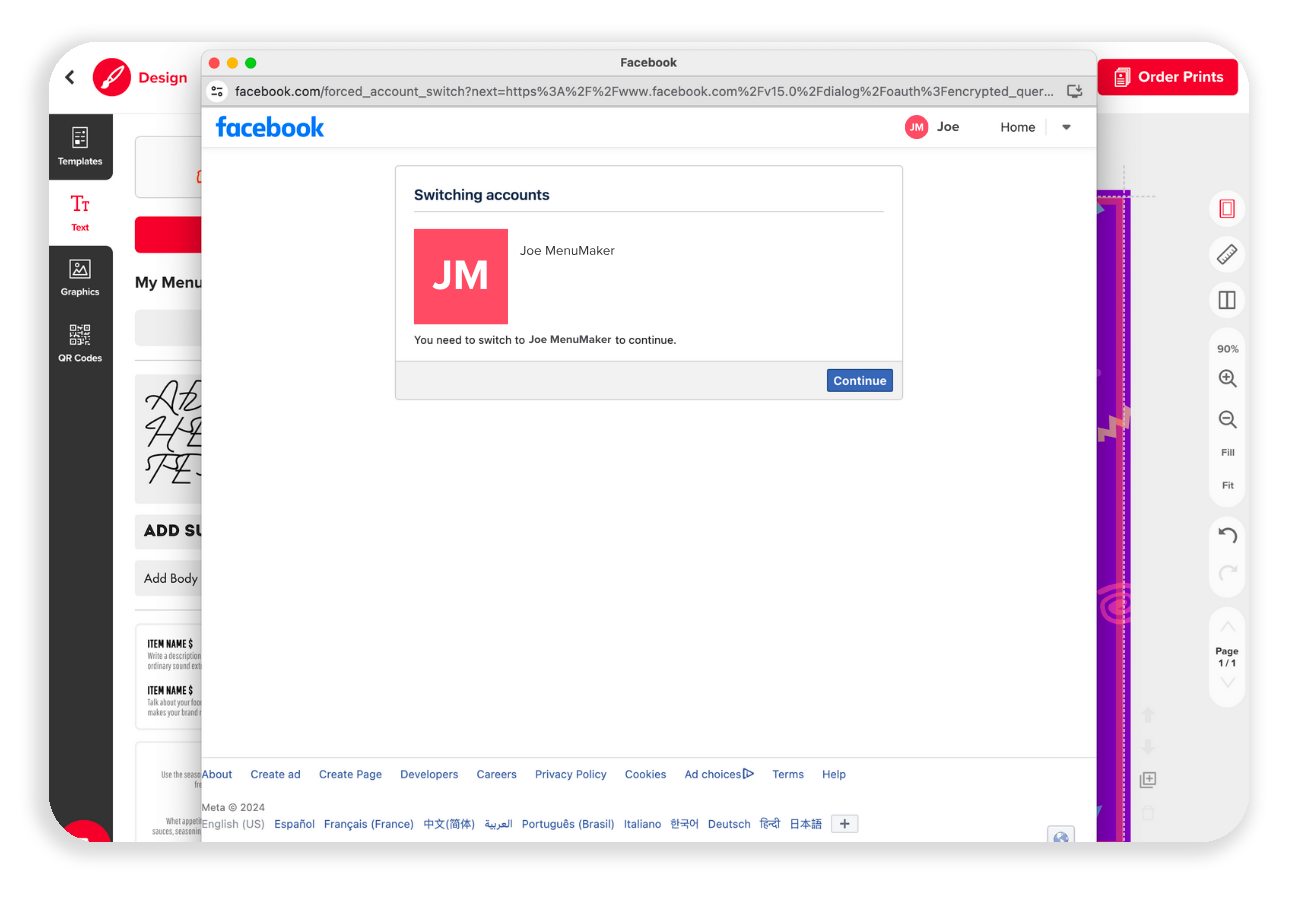
Task: Open the Privacy Policy footer link
Action: [x=571, y=774]
